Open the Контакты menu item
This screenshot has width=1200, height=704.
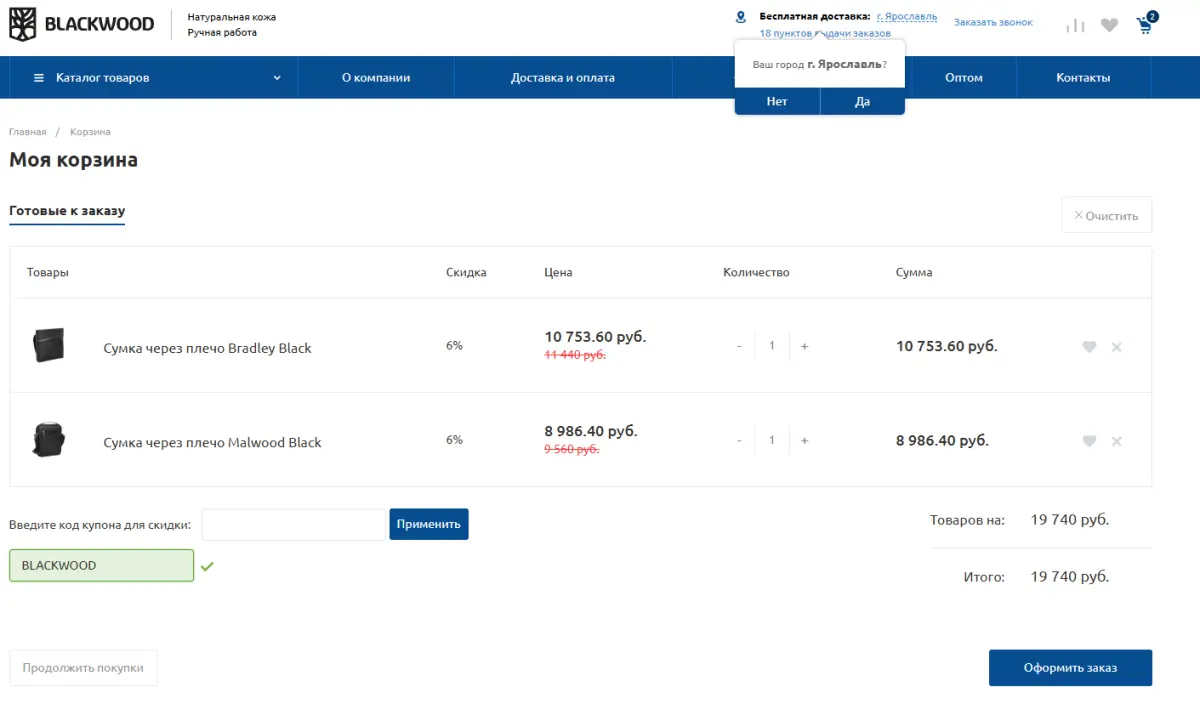pyautogui.click(x=1083, y=78)
